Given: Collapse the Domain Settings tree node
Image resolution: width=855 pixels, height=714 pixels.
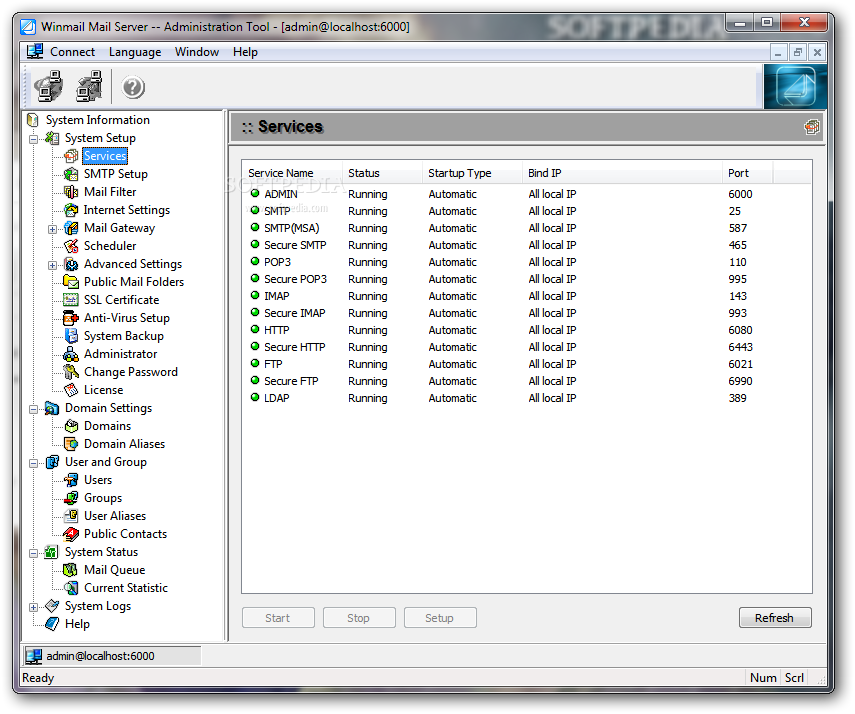Looking at the screenshot, I should coord(33,409).
